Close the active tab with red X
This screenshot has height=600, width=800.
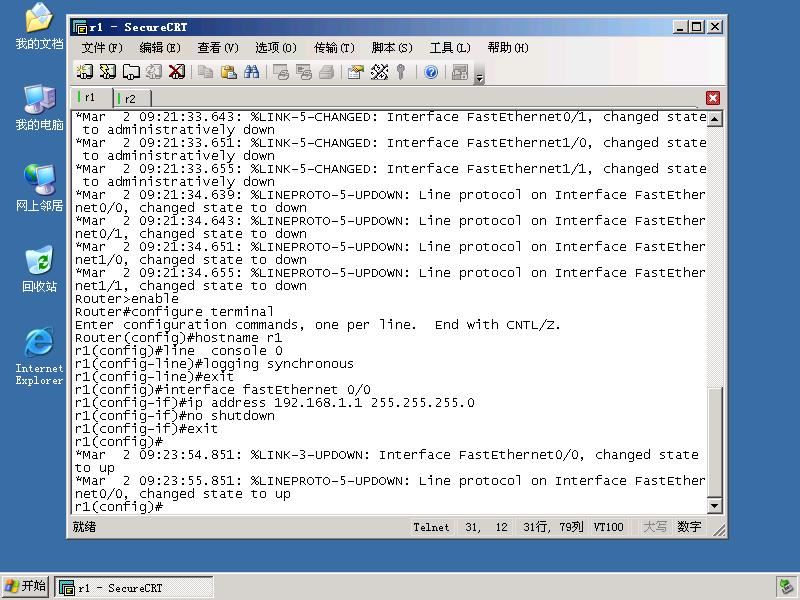713,97
